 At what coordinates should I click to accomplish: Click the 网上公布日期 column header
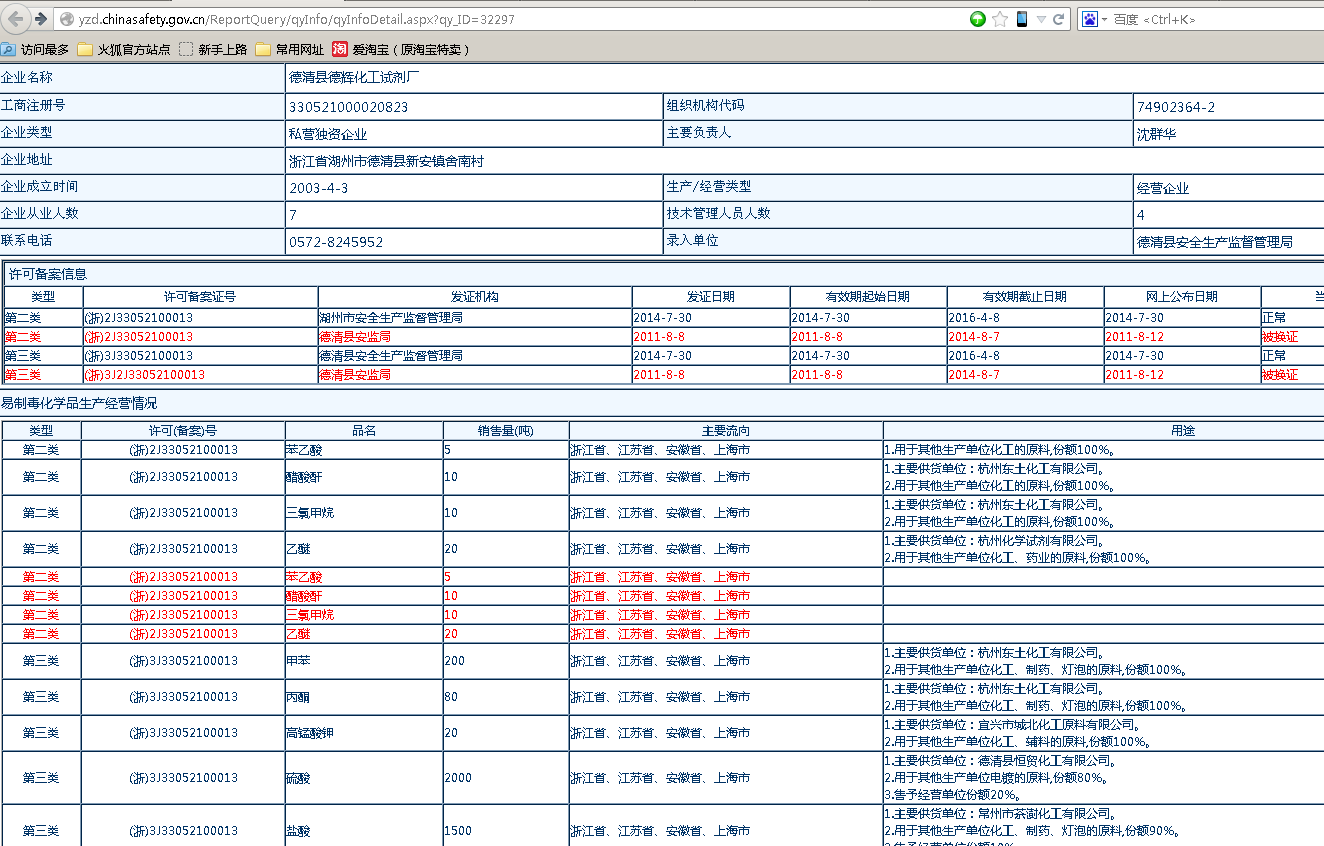(1182, 297)
